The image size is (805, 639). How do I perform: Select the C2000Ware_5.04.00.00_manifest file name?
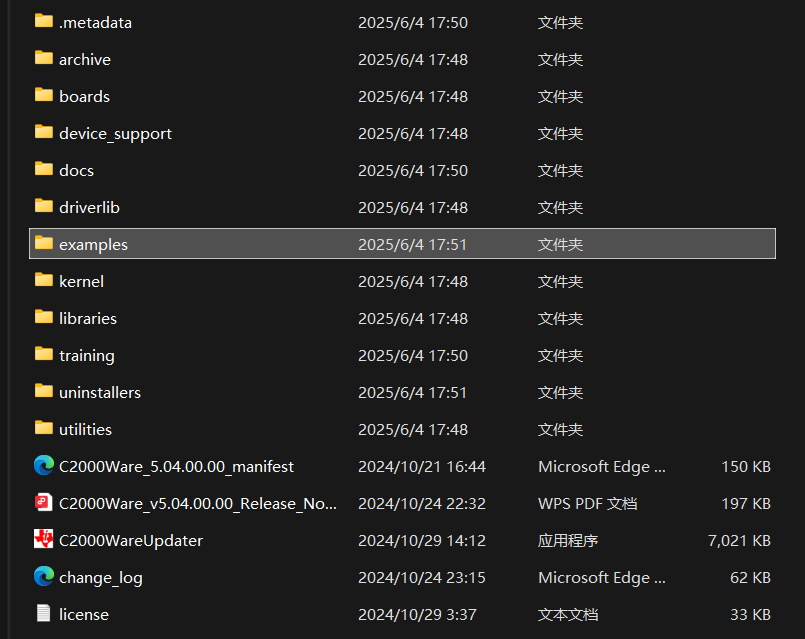point(177,467)
